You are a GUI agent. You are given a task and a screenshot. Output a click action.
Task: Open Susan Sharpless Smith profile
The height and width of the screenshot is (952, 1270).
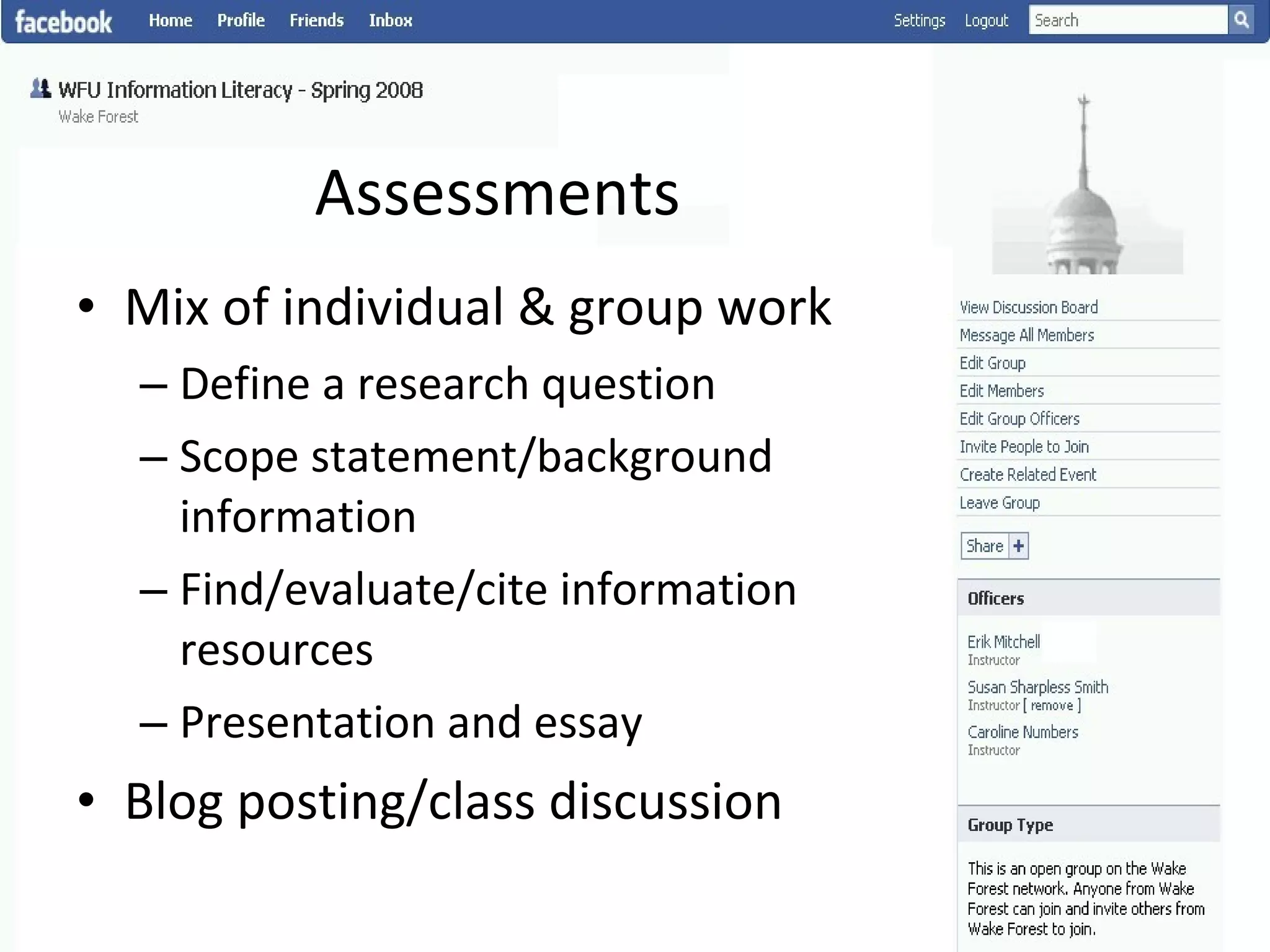1038,687
